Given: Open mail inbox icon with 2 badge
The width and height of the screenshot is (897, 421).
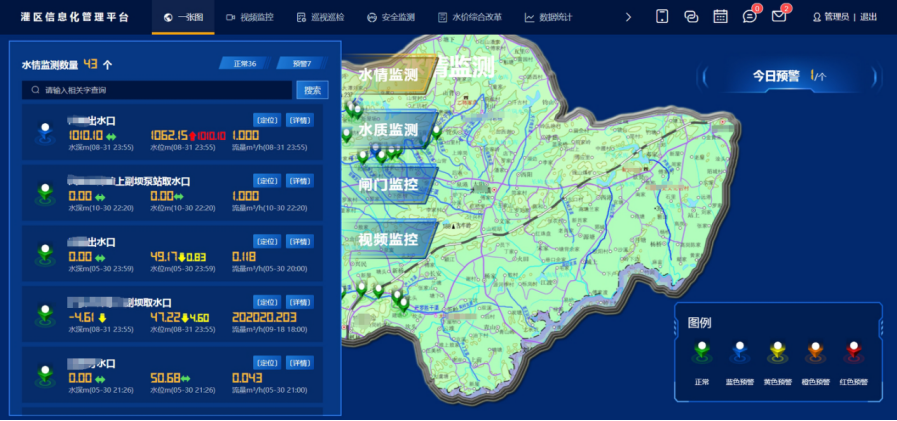Looking at the screenshot, I should [779, 16].
